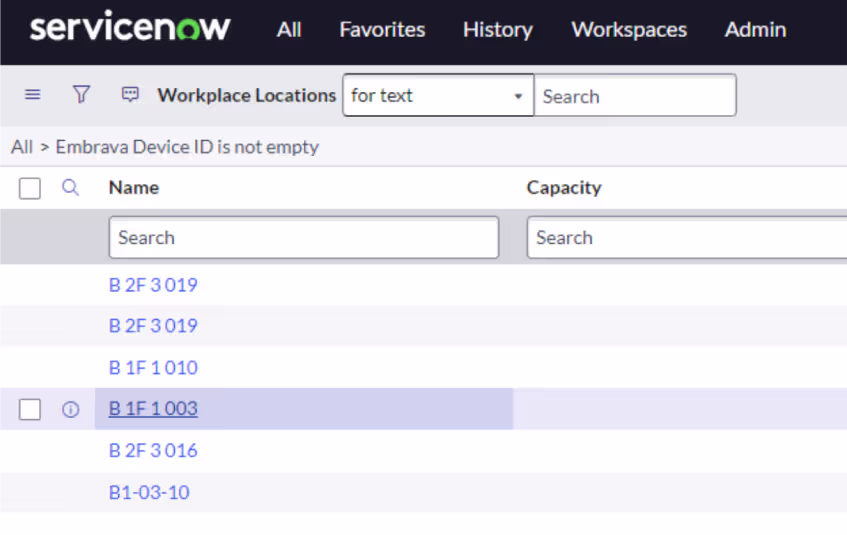The height and width of the screenshot is (535, 847).
Task: Open the list context menu icon
Action: tap(32, 95)
